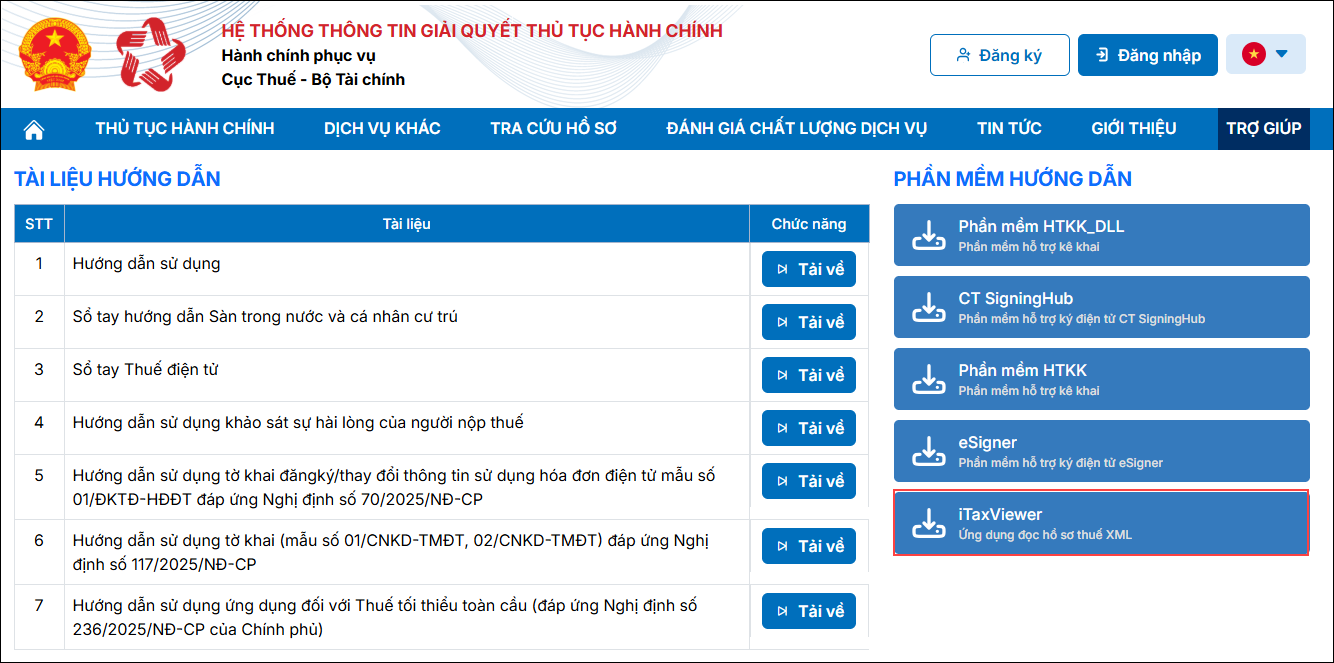
Task: Click the Đăng nhập button
Action: (1148, 55)
